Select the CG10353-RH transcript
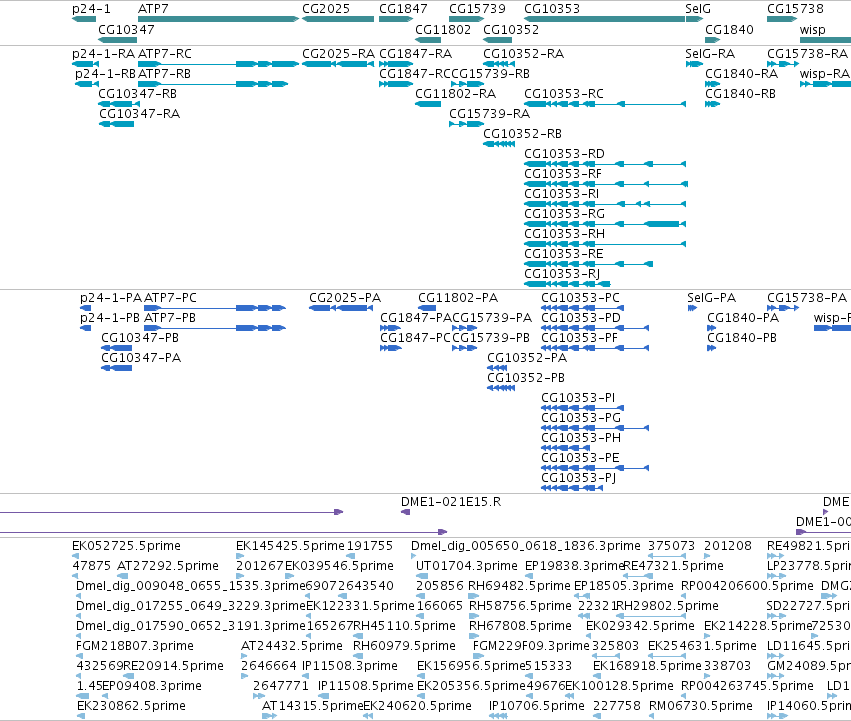The image size is (851, 721). (605, 244)
